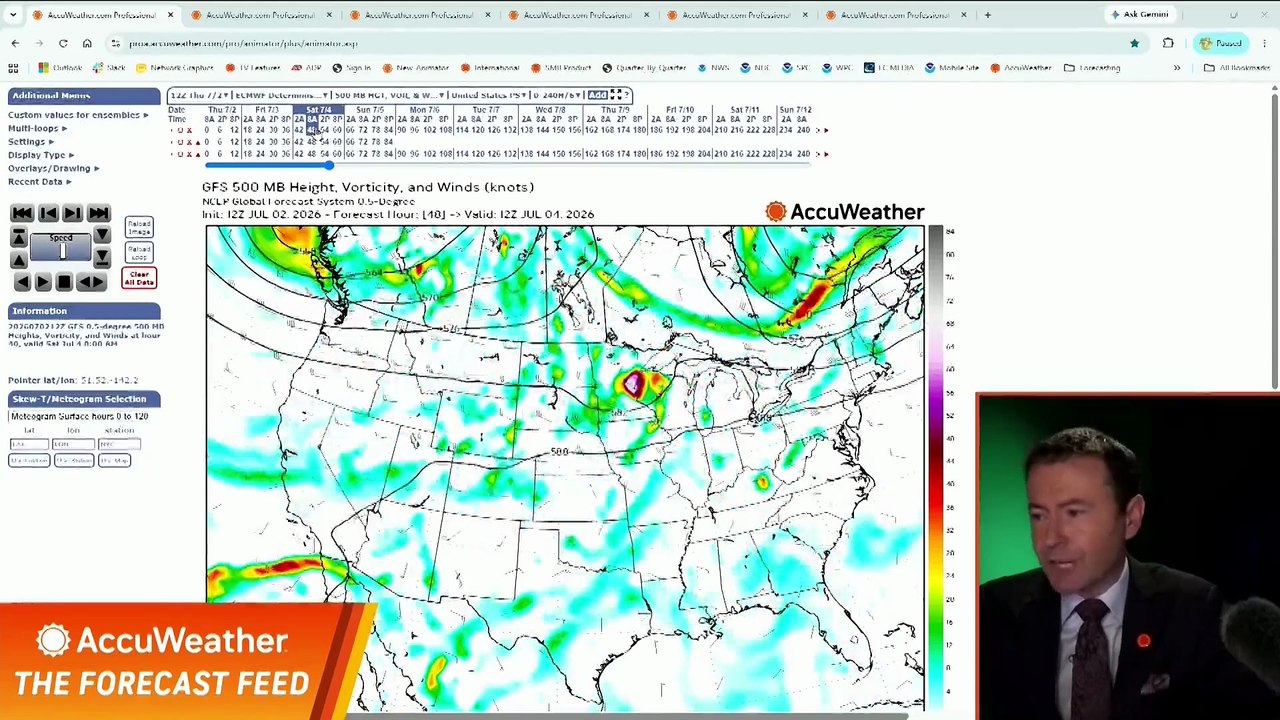Expand the Display Type menu
The image size is (1280, 720).
[x=41, y=155]
